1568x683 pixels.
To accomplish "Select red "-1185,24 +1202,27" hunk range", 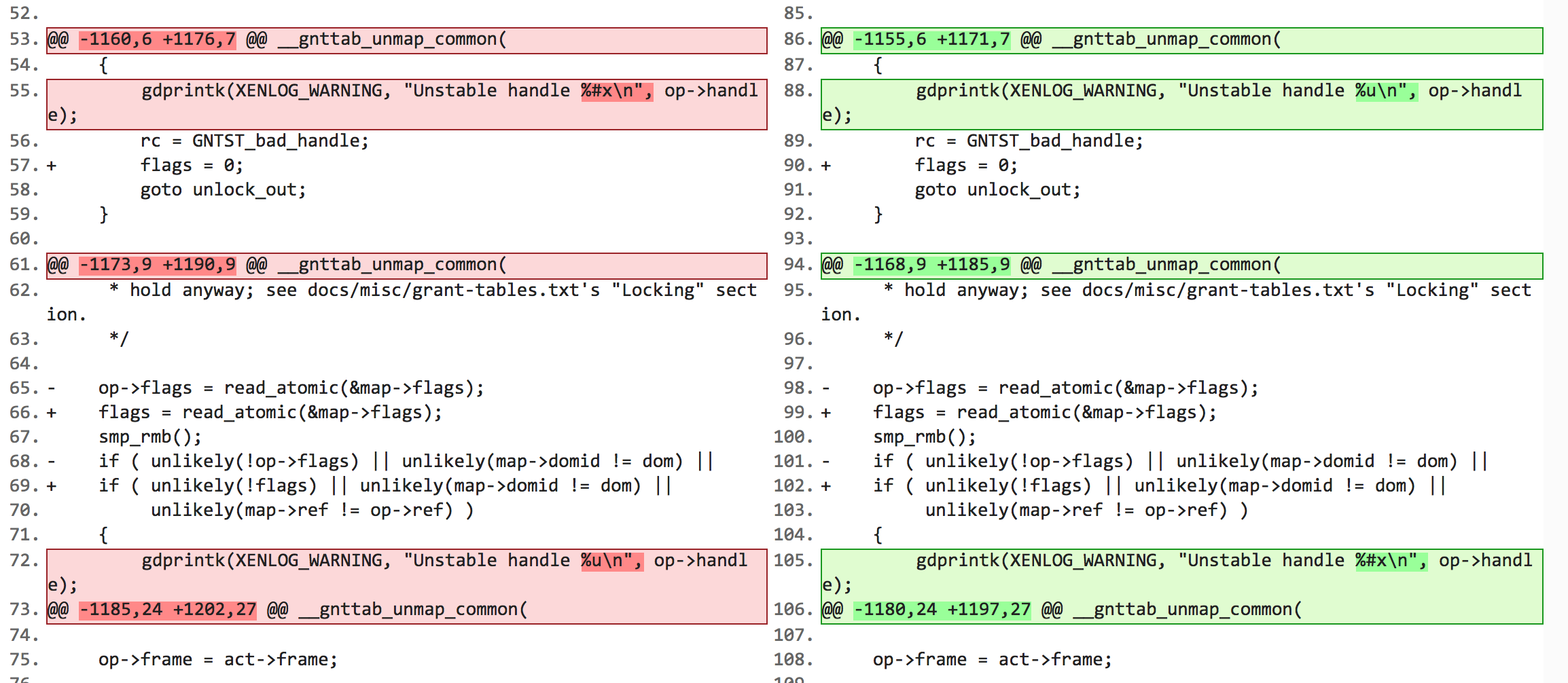I will pyautogui.click(x=167, y=610).
